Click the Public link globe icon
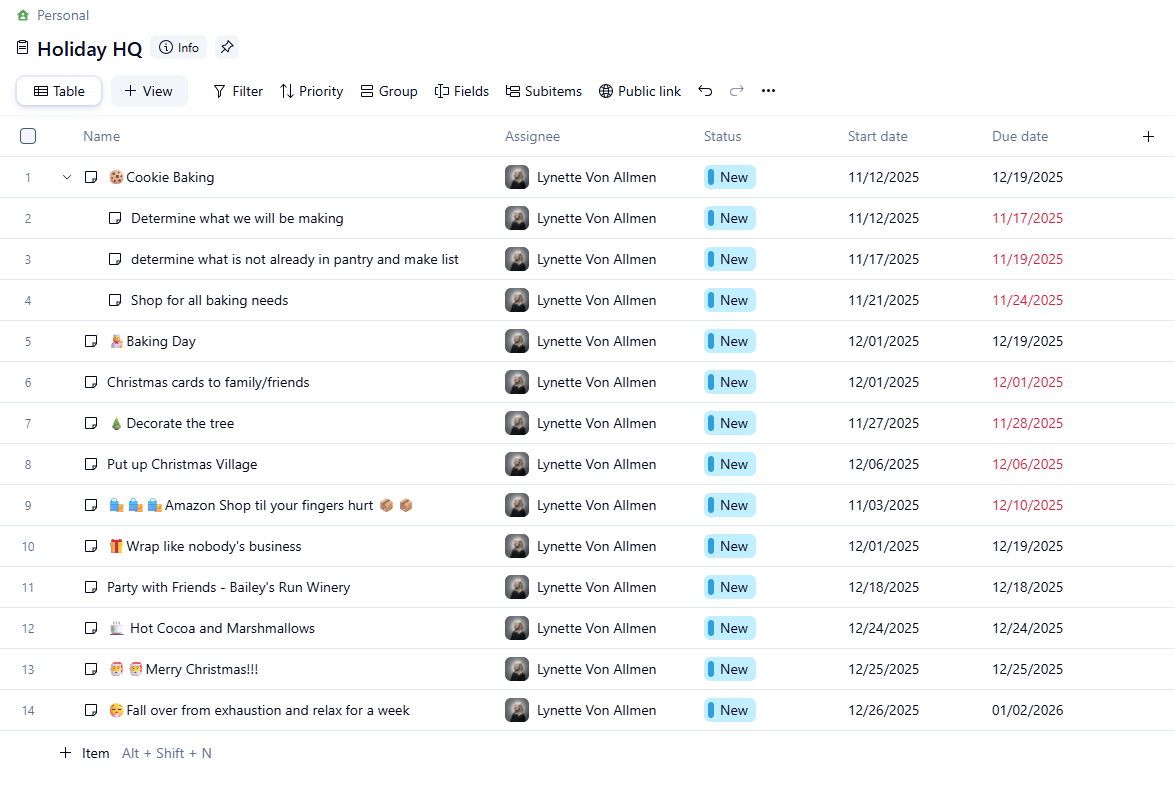The height and width of the screenshot is (806, 1175). point(606,91)
